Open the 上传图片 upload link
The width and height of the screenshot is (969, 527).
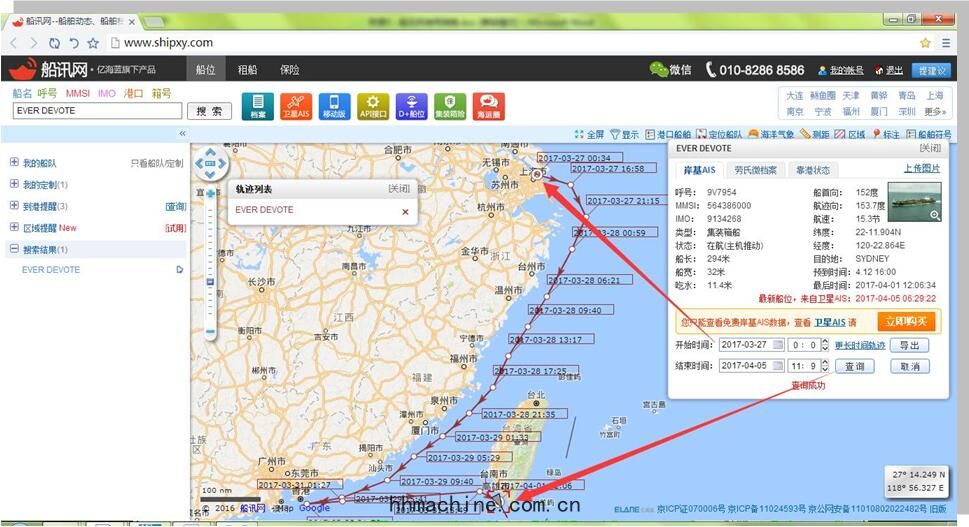(x=922, y=168)
